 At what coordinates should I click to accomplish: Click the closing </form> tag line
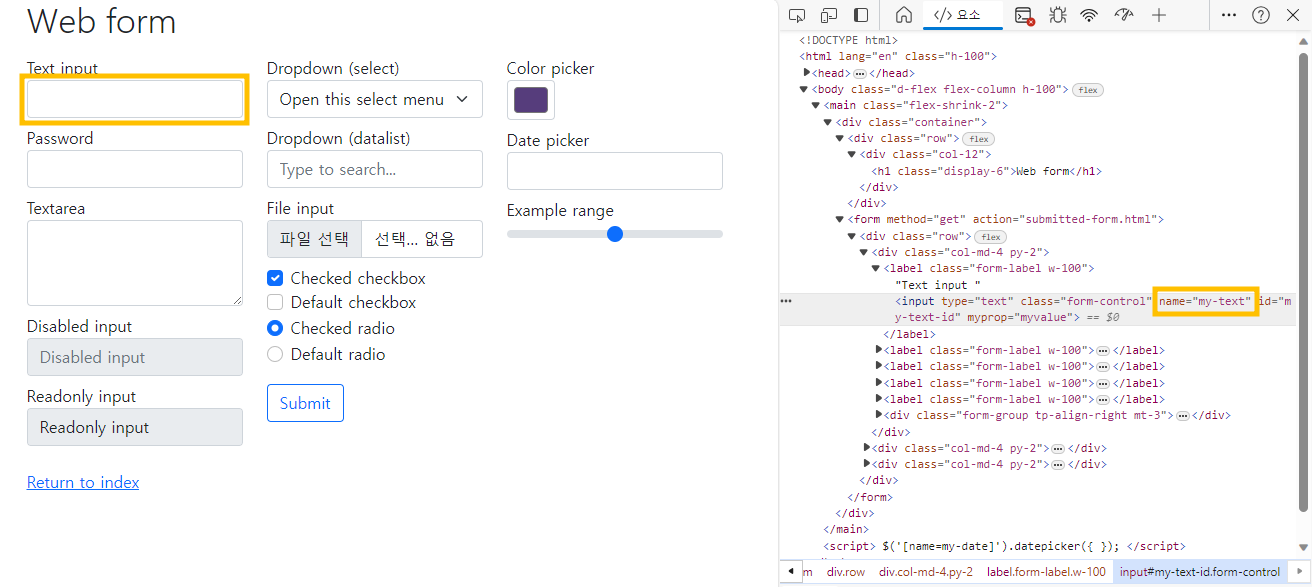(x=870, y=497)
